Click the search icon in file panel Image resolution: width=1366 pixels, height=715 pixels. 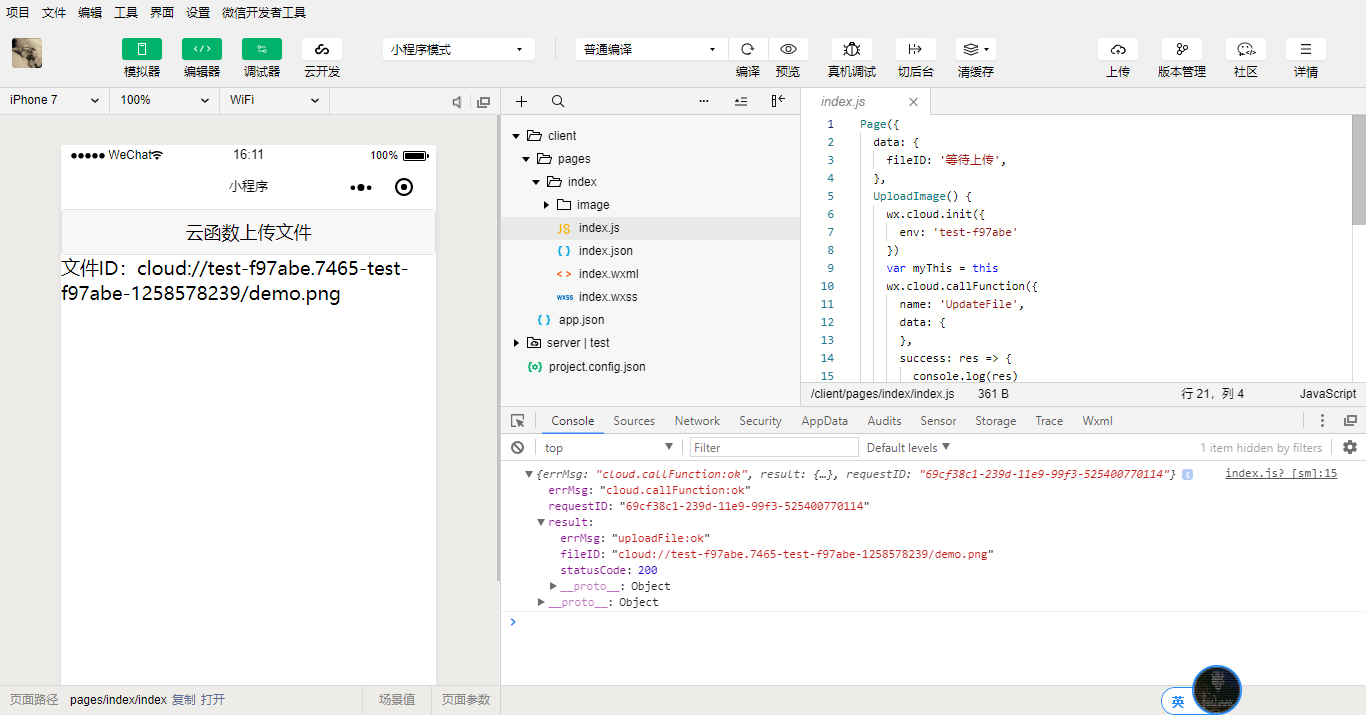[x=558, y=101]
